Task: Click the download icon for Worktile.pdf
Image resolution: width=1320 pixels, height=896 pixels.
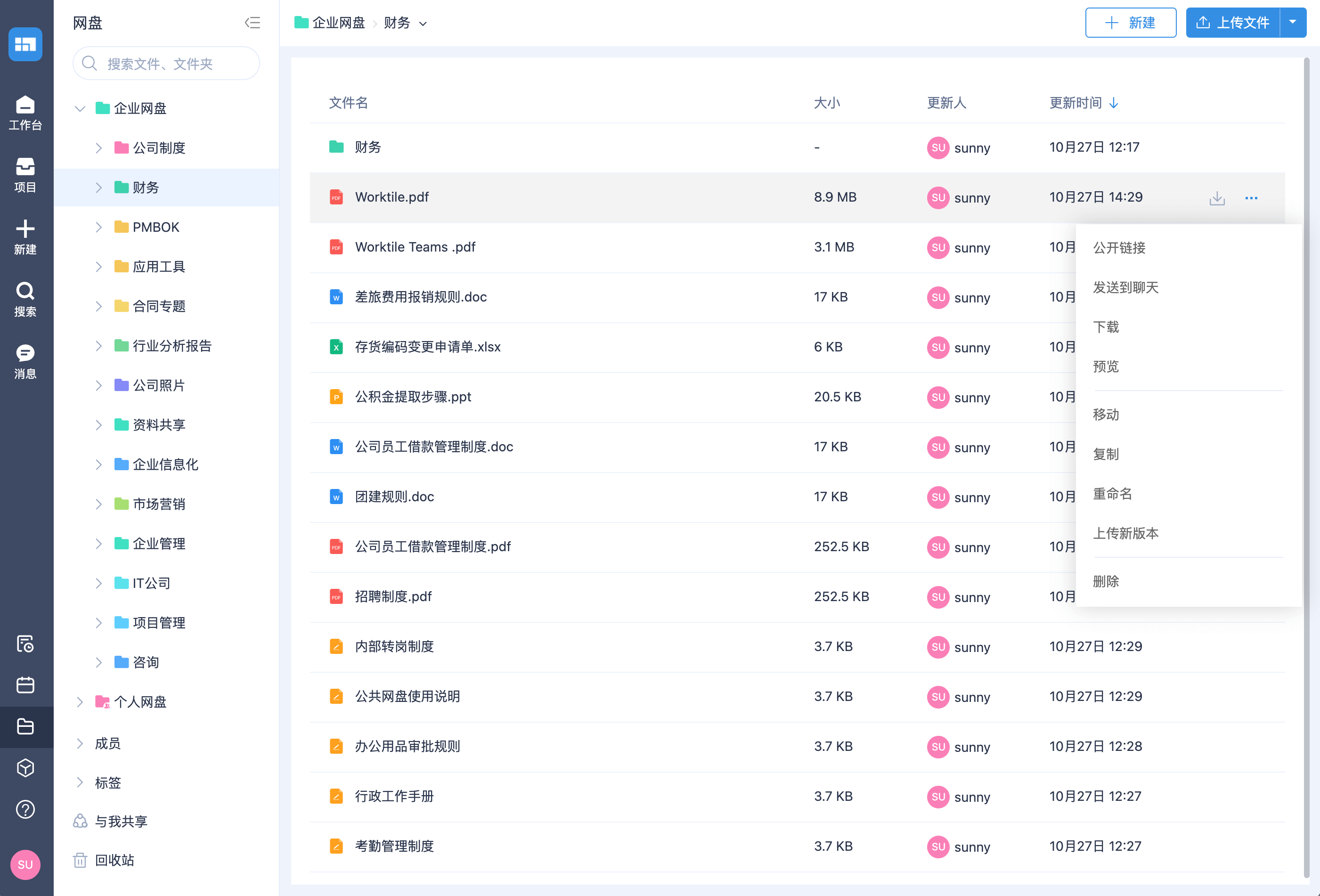Action: click(1217, 197)
